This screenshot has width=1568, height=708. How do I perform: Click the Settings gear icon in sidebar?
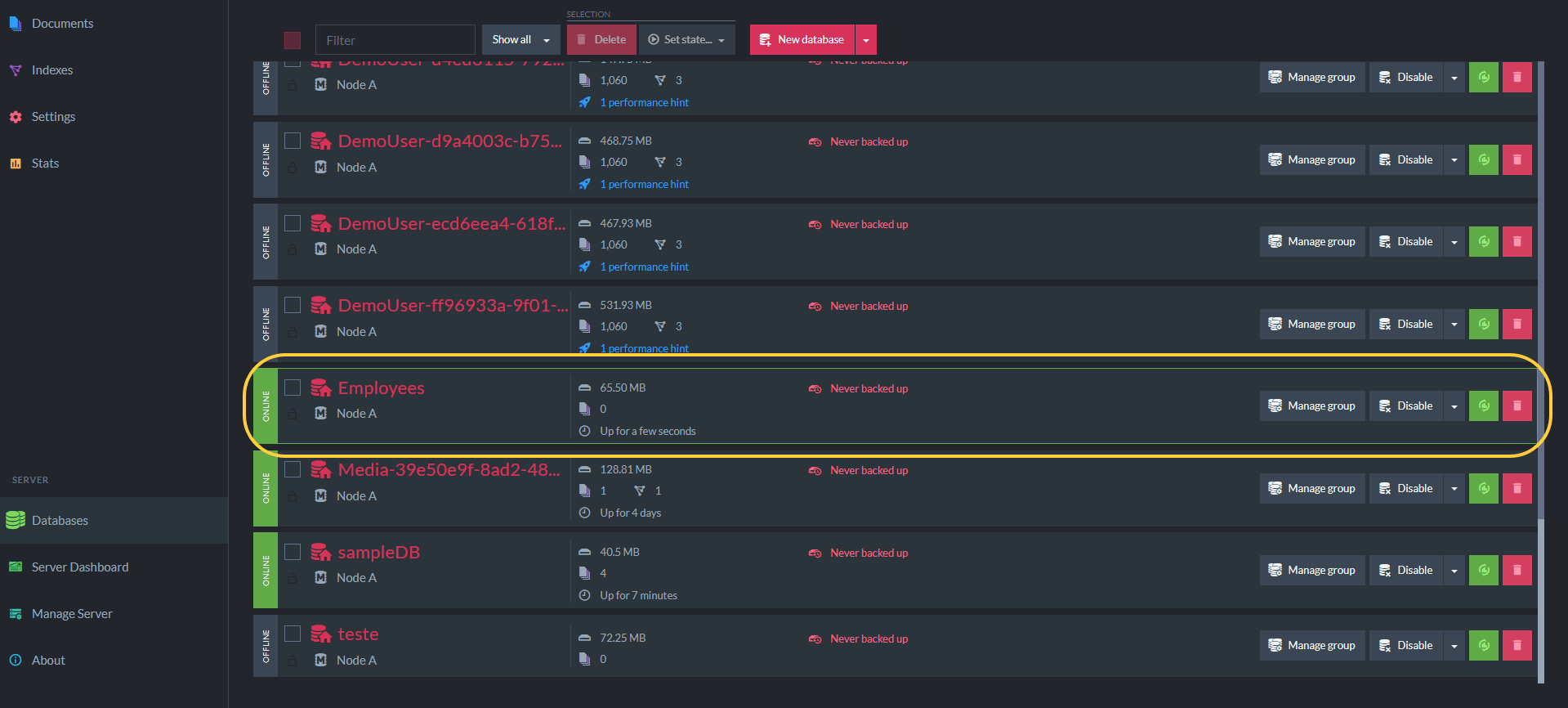click(x=15, y=117)
